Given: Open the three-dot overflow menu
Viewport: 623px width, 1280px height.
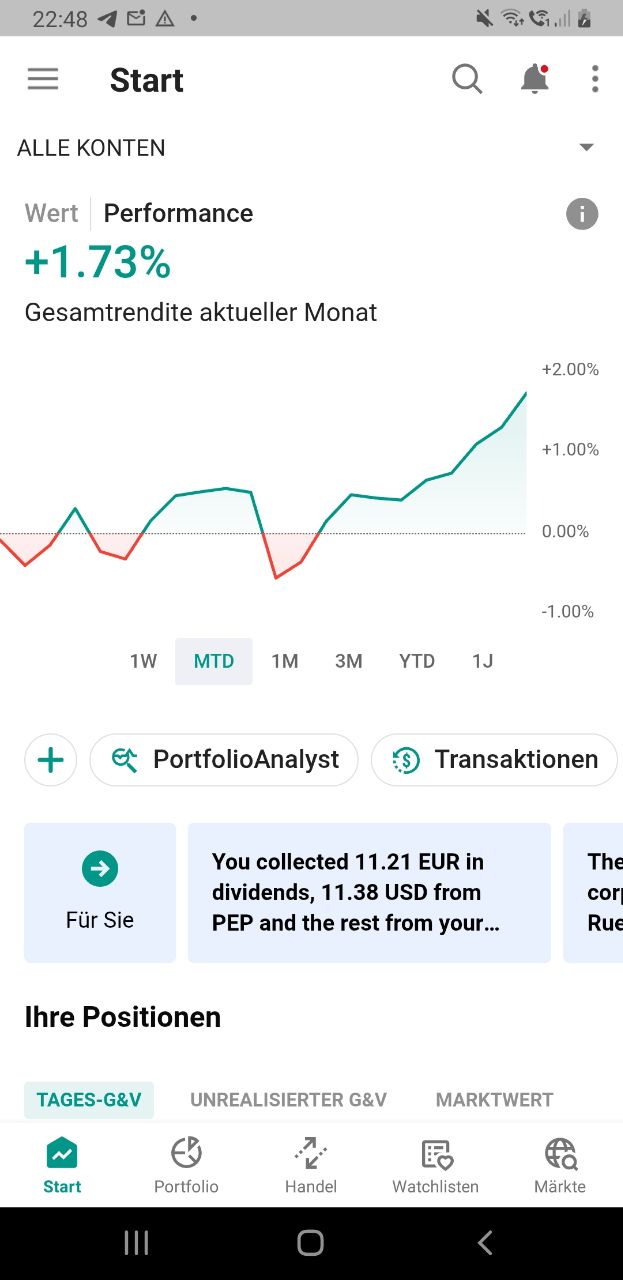Looking at the screenshot, I should click(x=595, y=79).
